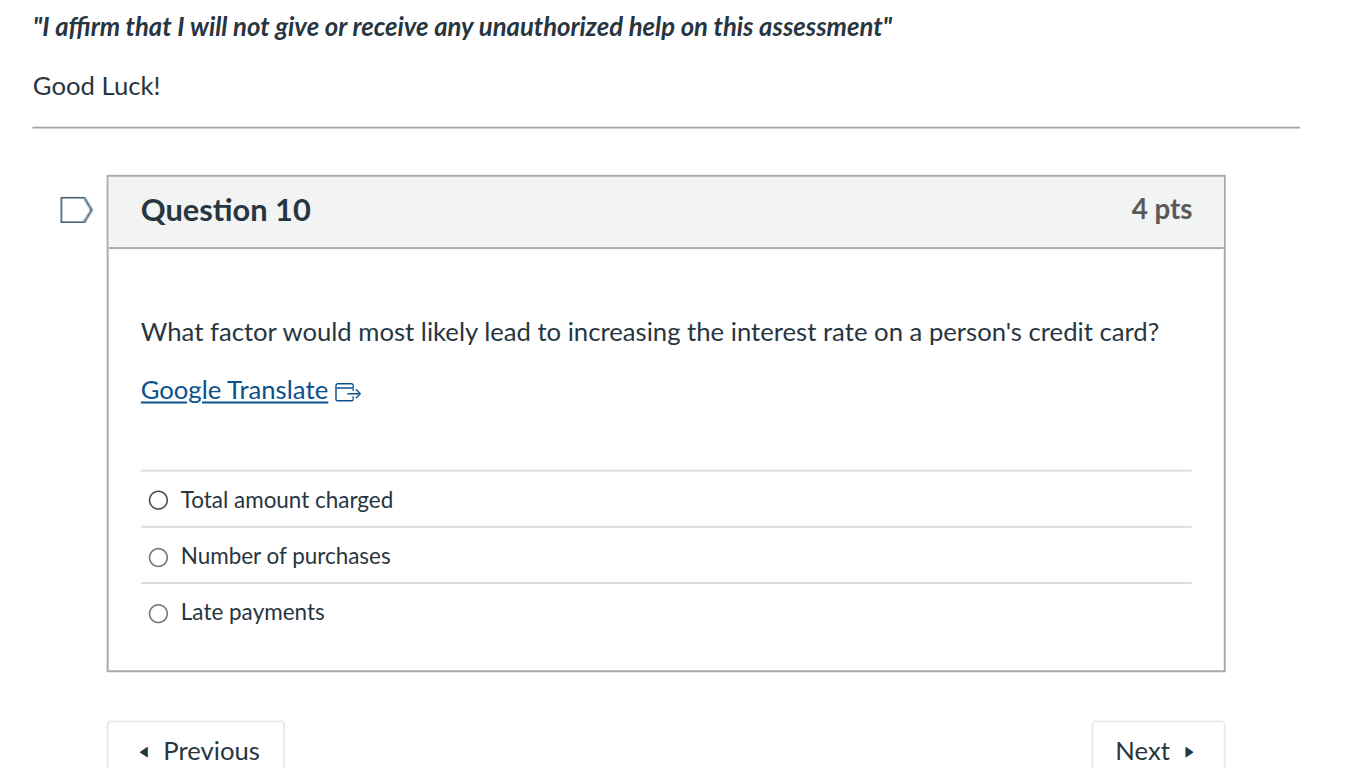Screen dimensions: 1366x768
Task: Select the "Total amount charged" radio button
Action: tap(158, 499)
